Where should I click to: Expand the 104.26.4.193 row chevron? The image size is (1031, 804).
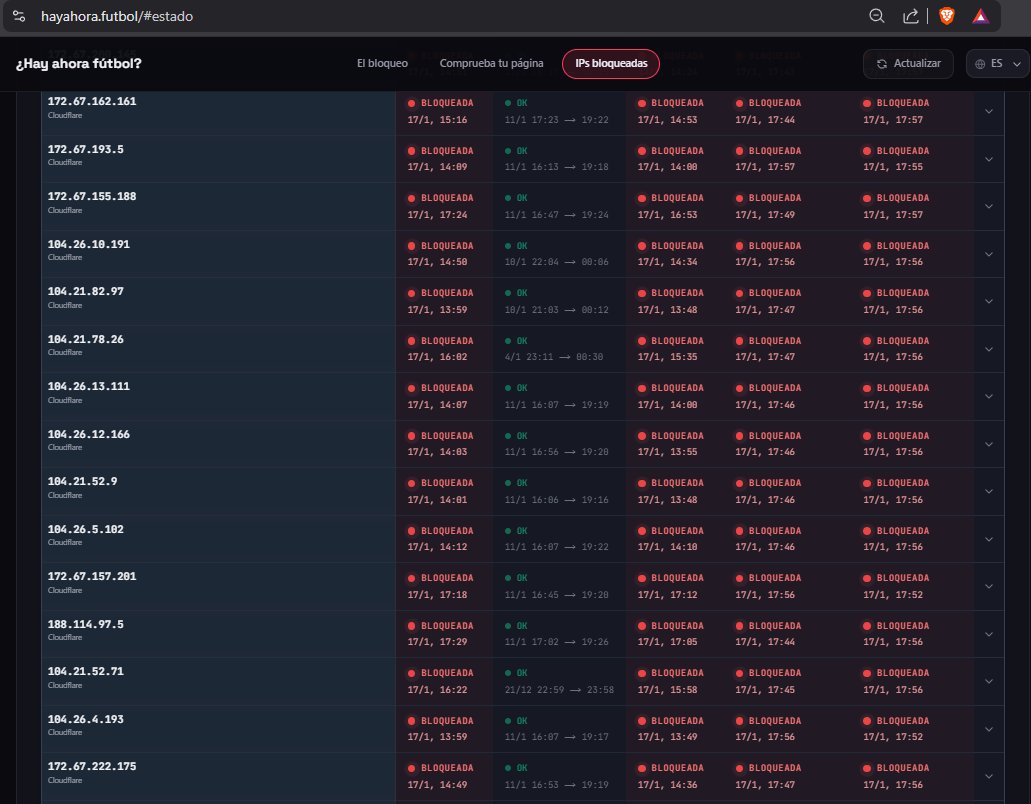point(988,729)
